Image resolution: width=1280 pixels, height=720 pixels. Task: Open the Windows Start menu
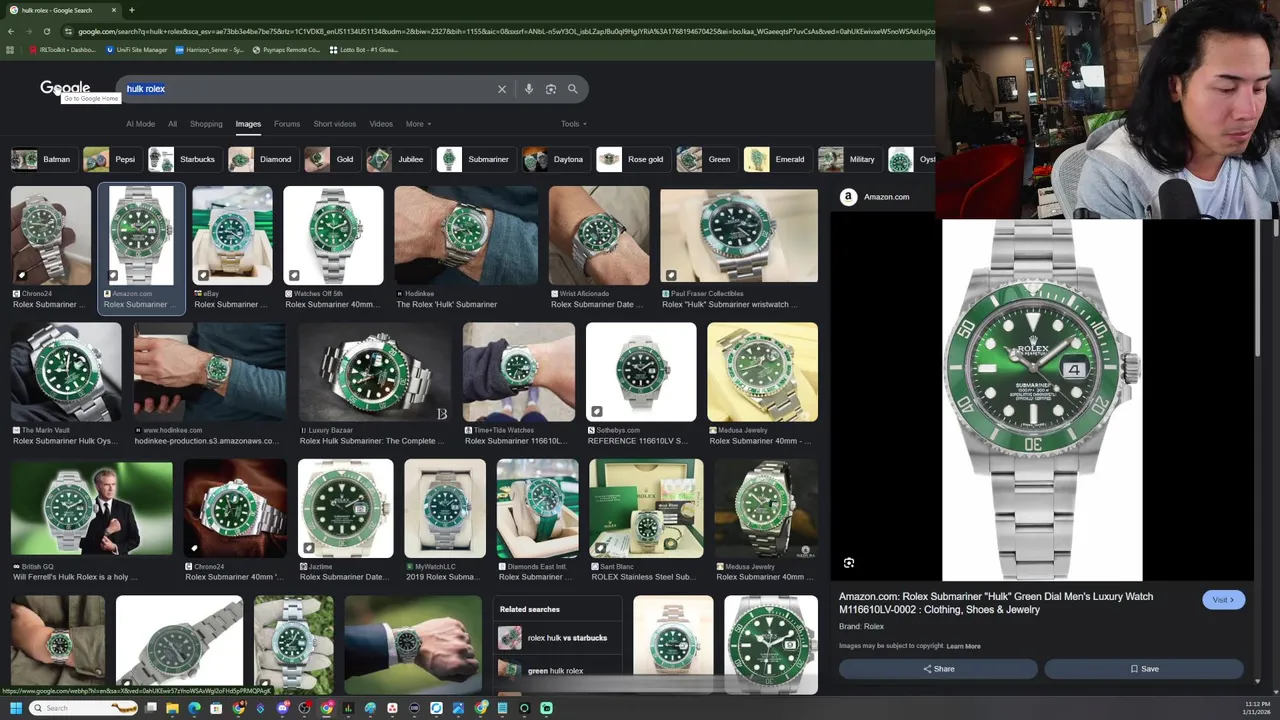tap(16, 708)
